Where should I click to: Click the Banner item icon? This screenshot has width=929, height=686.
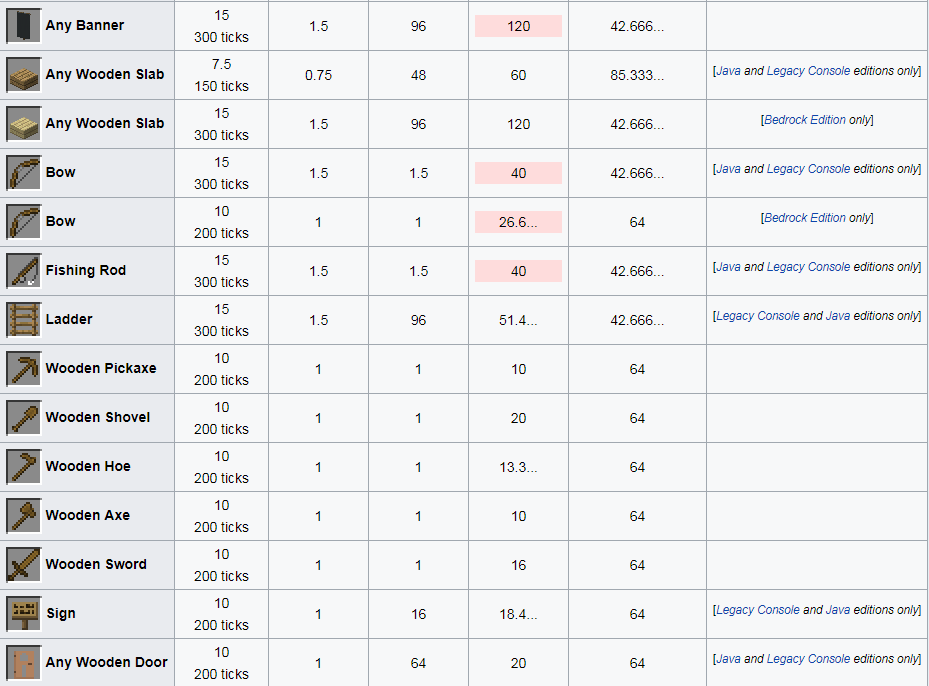click(23, 25)
